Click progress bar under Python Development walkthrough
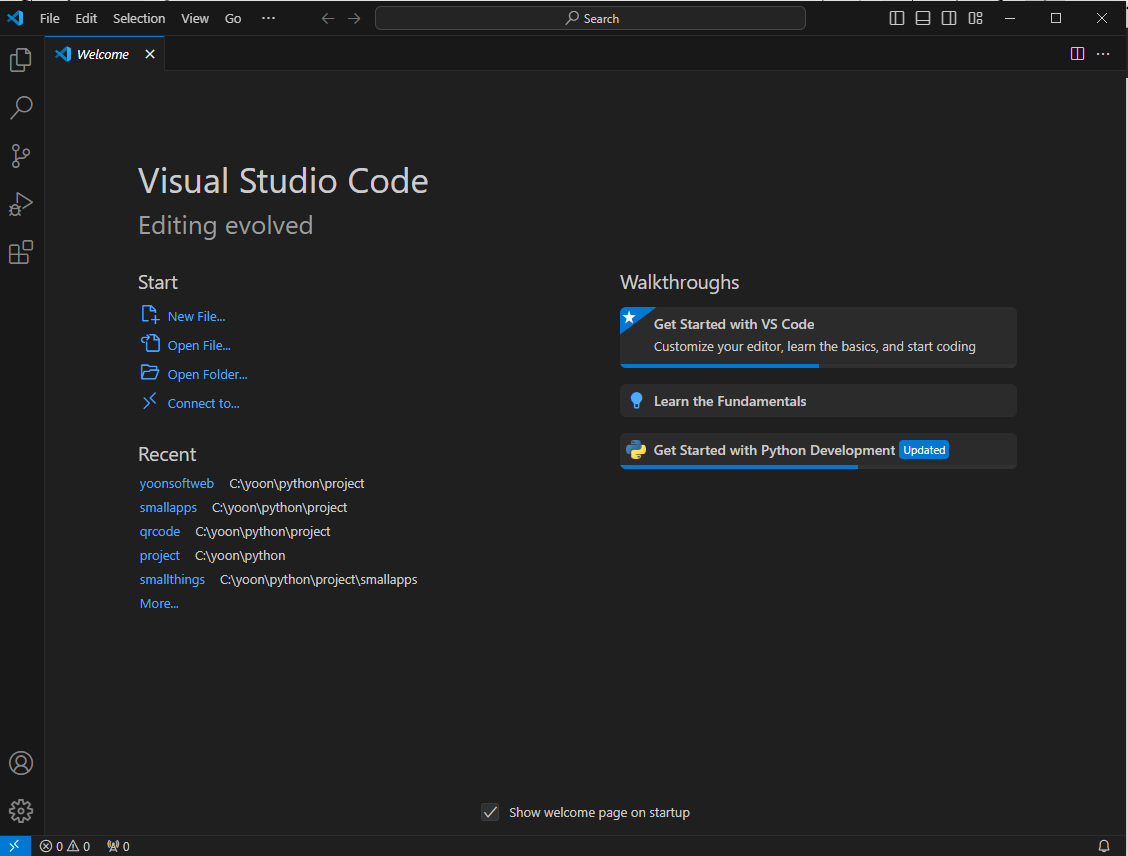 pos(818,467)
